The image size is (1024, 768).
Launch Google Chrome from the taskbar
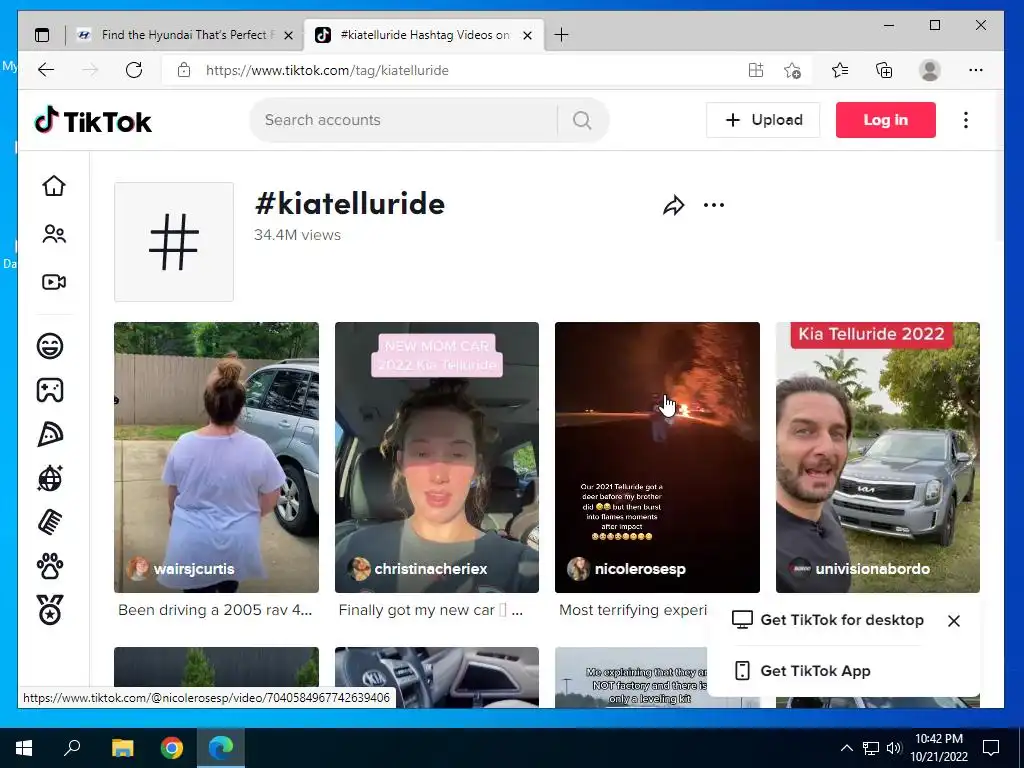pos(172,748)
